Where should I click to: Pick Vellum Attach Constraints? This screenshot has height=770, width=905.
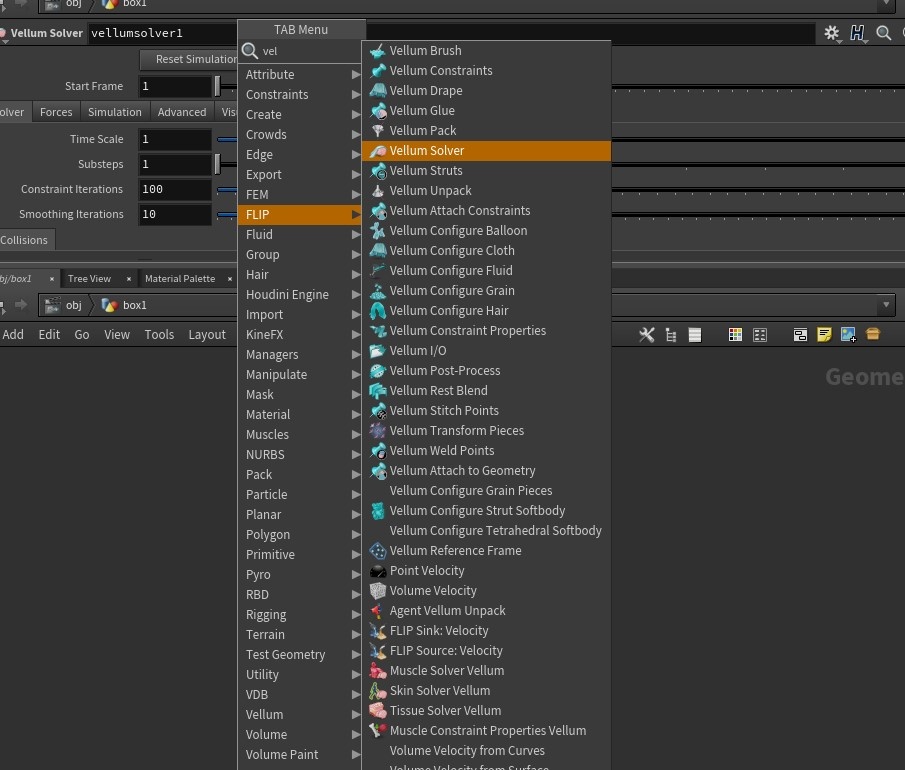click(486, 211)
